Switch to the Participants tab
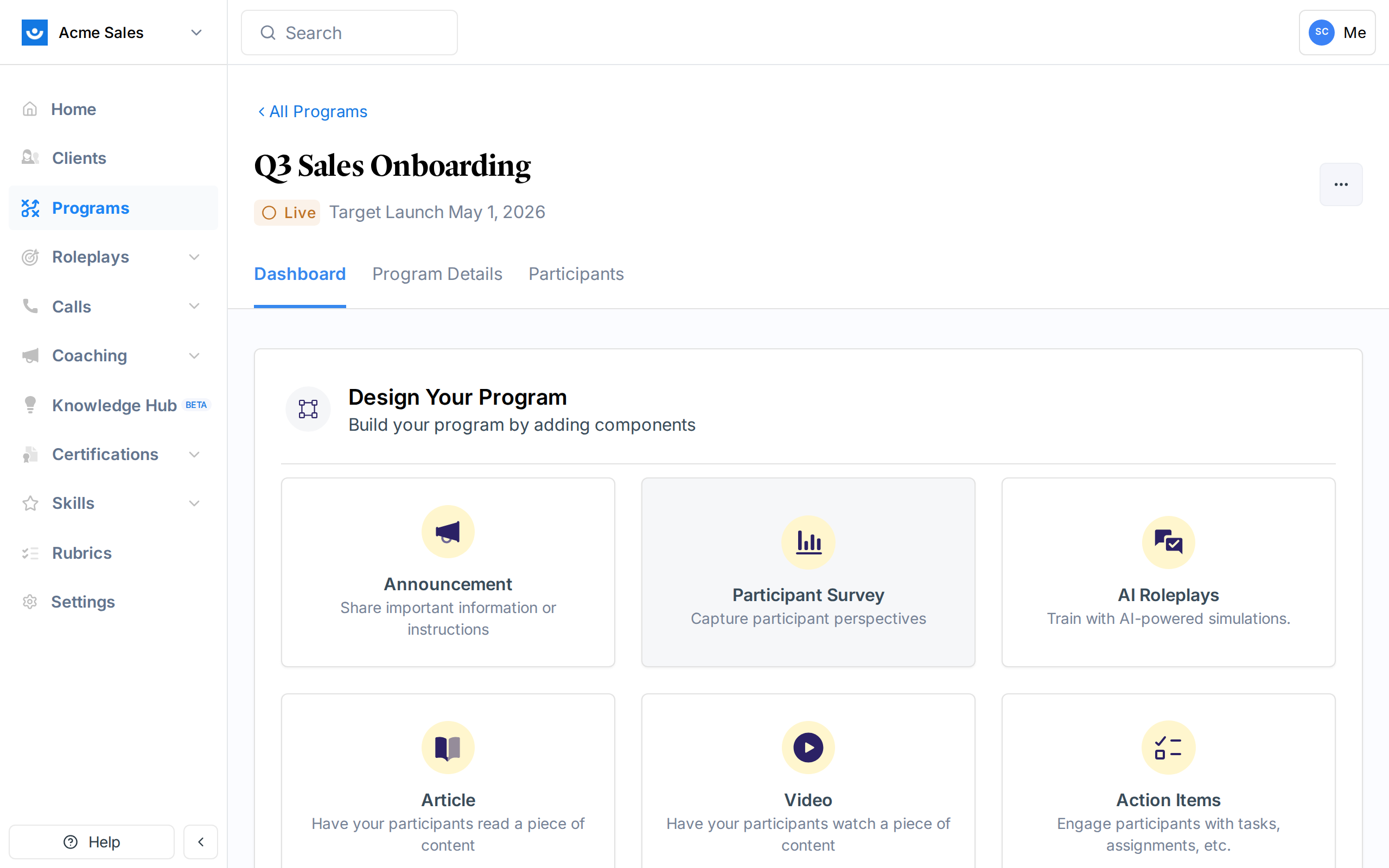The height and width of the screenshot is (868, 1389). 576,274
